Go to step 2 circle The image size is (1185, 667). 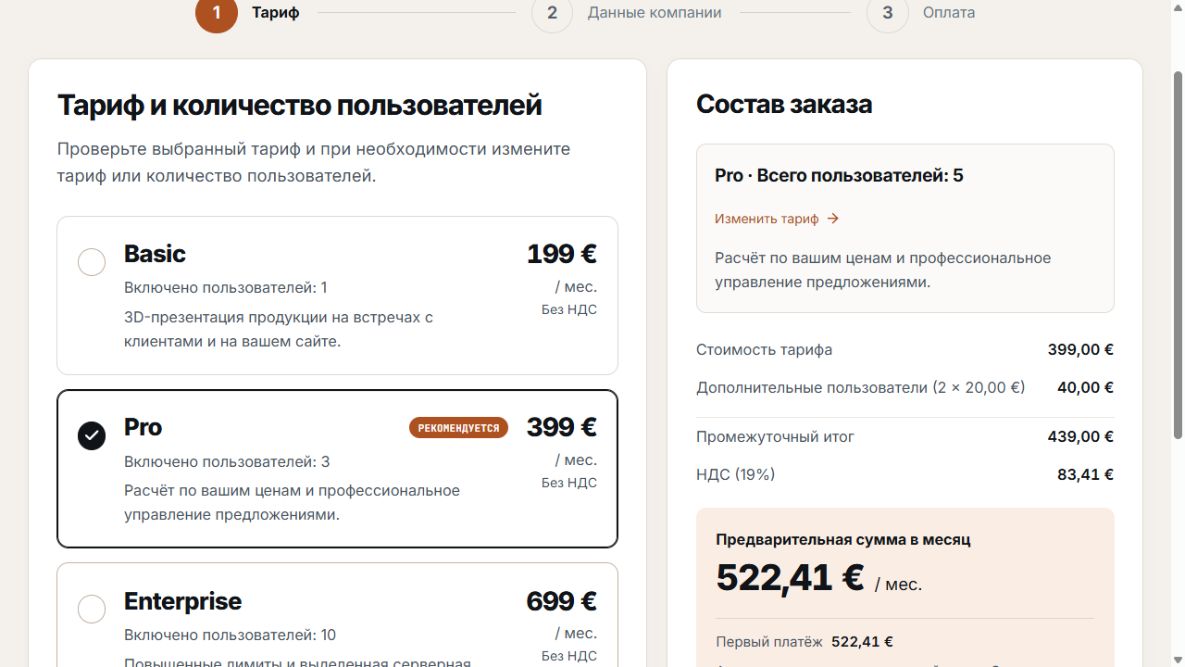552,12
